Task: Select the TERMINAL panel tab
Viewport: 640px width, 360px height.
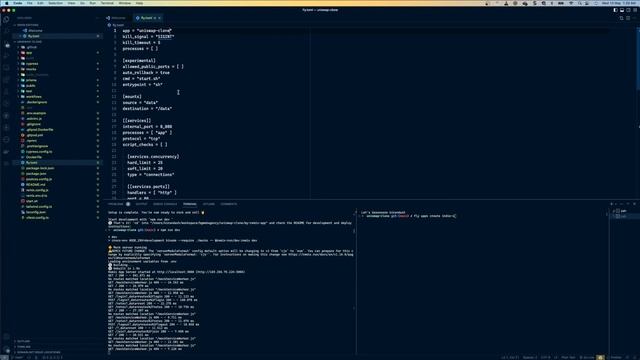Action: (189, 204)
